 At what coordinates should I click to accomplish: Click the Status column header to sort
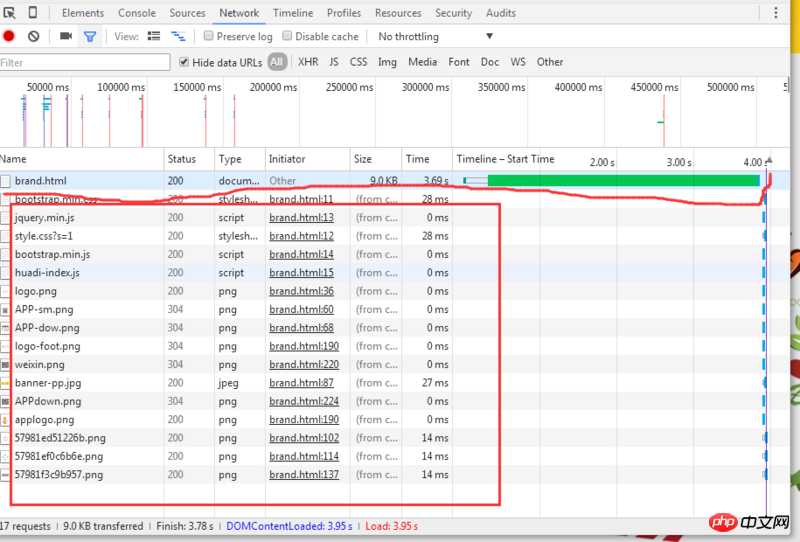coord(182,159)
